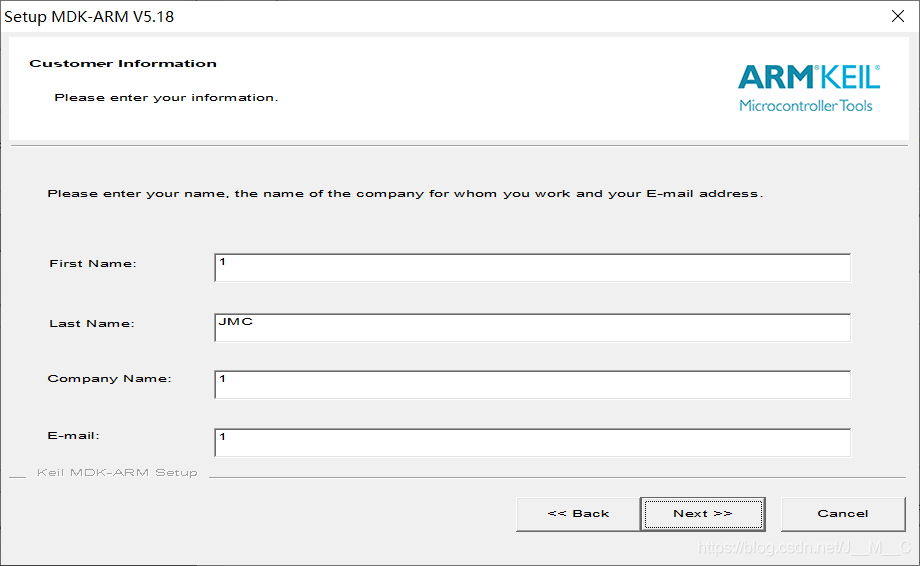Viewport: 920px width, 566px height.
Task: Click the Customer Information heading
Action: pyautogui.click(x=123, y=63)
